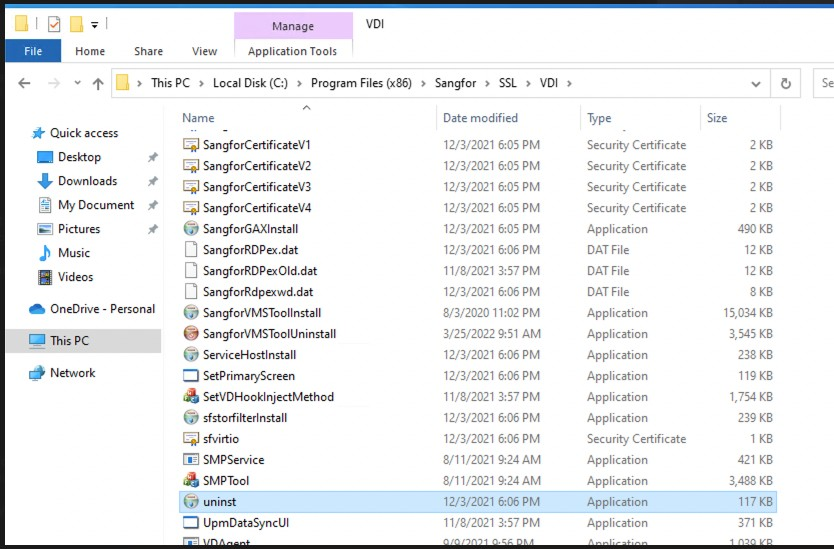Open the recent locations dropdown arrow
The width and height of the screenshot is (834, 549).
pyautogui.click(x=78, y=83)
